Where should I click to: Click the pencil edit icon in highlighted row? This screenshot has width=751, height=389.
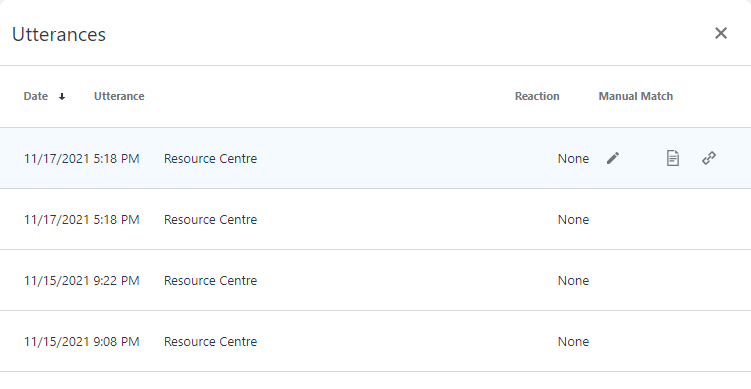613,158
